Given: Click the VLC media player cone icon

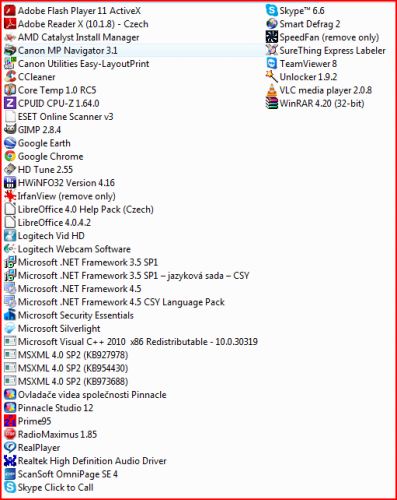Looking at the screenshot, I should pyautogui.click(x=272, y=90).
